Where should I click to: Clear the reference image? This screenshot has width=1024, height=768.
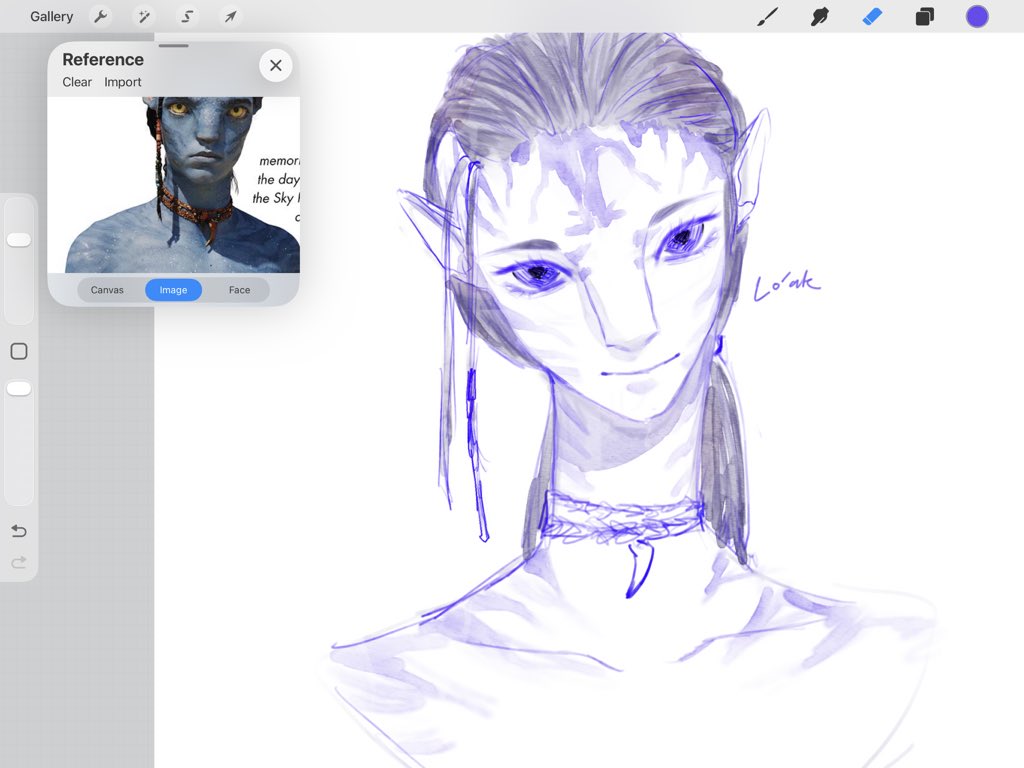pos(77,82)
